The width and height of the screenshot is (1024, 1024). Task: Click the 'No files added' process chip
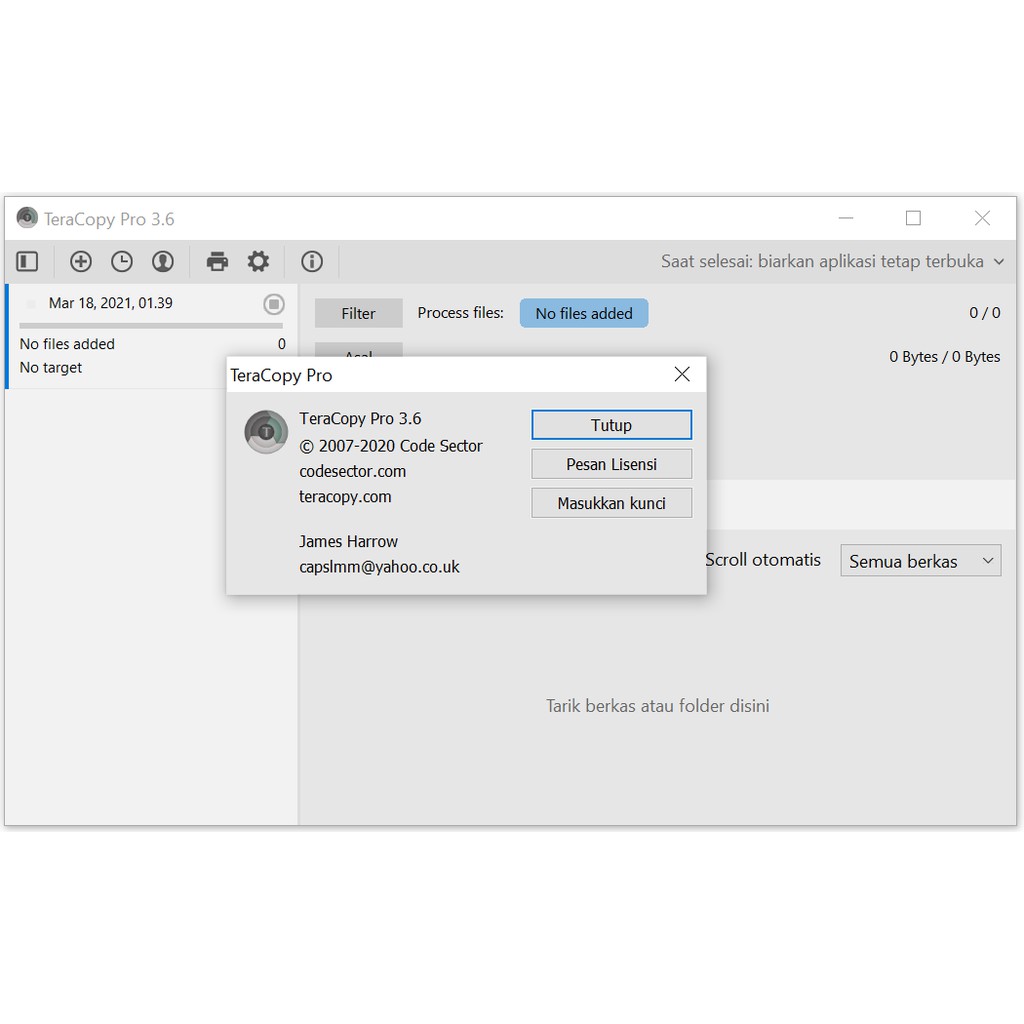pyautogui.click(x=584, y=312)
